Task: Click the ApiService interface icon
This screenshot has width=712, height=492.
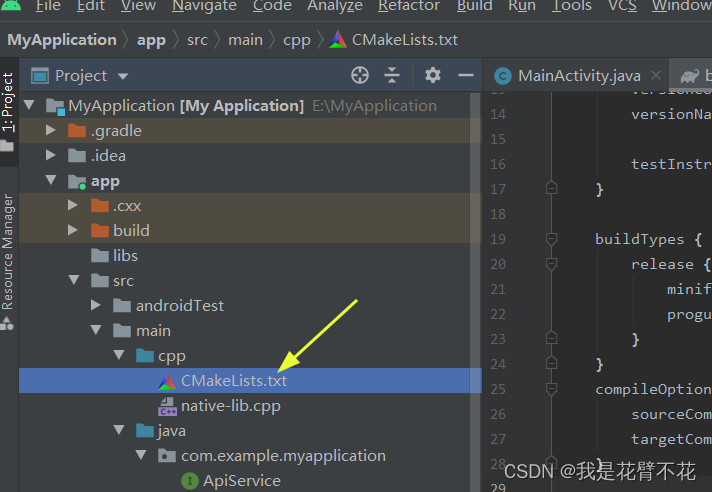Action: (x=190, y=481)
